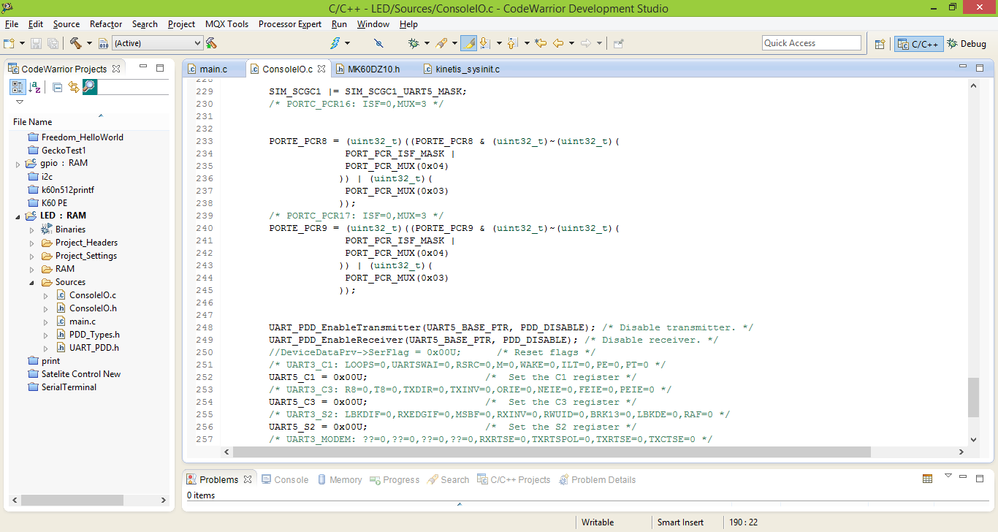
Task: Open the dropdown beside the lightning icon
Action: pyautogui.click(x=348, y=43)
